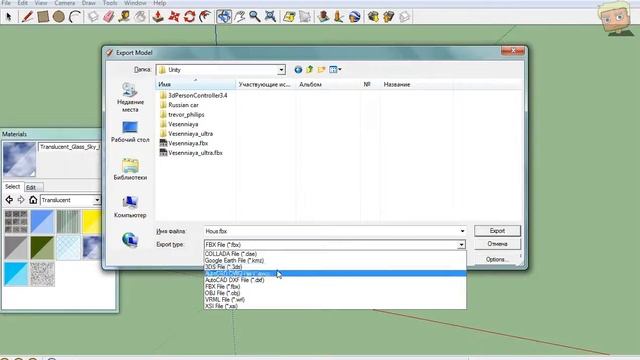Click Materials home icon

[x=33, y=200]
